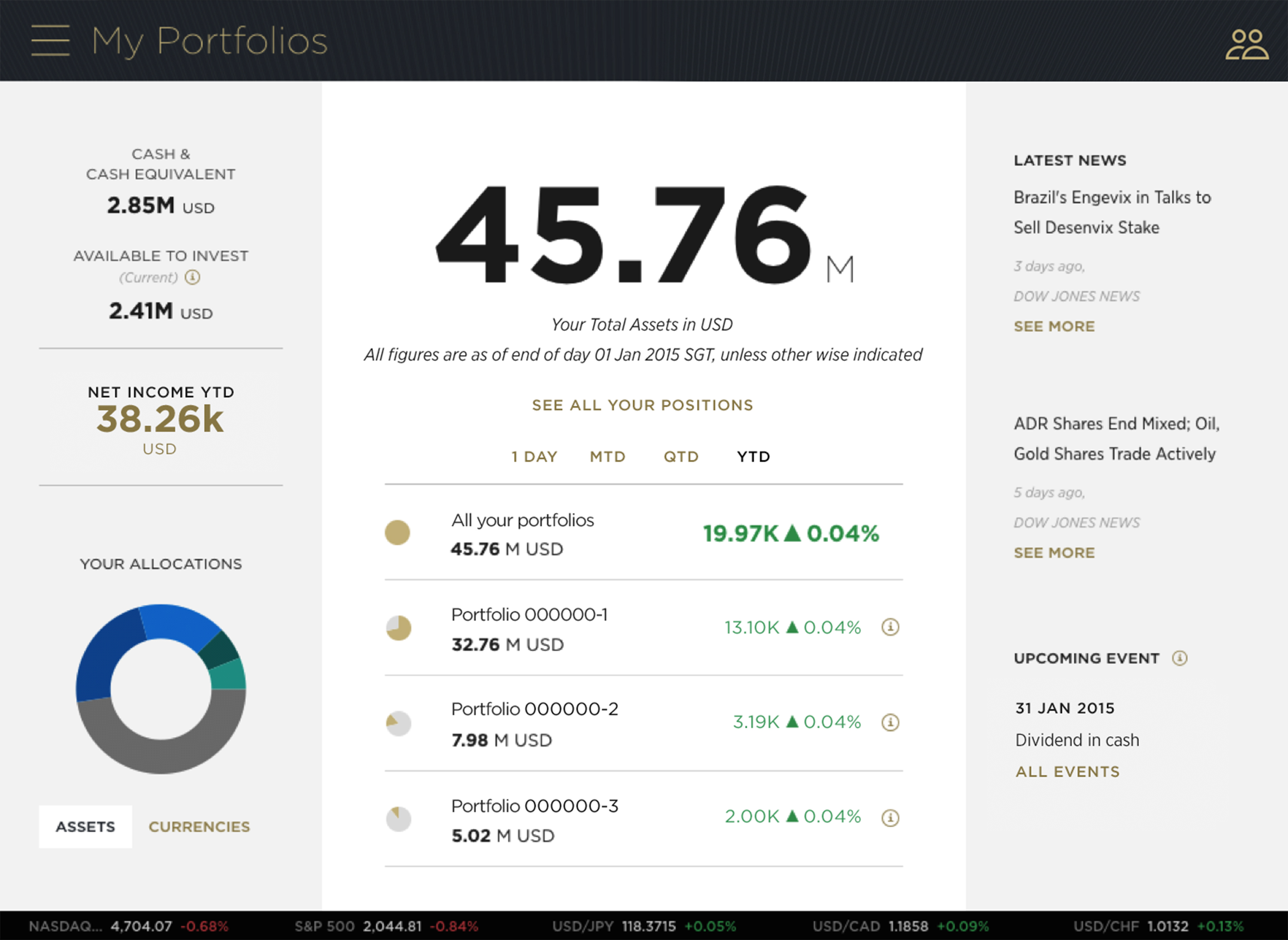Screen dimensions: 1288x940
Task: Click Net Income YTD 38.26k value
Action: (x=160, y=419)
